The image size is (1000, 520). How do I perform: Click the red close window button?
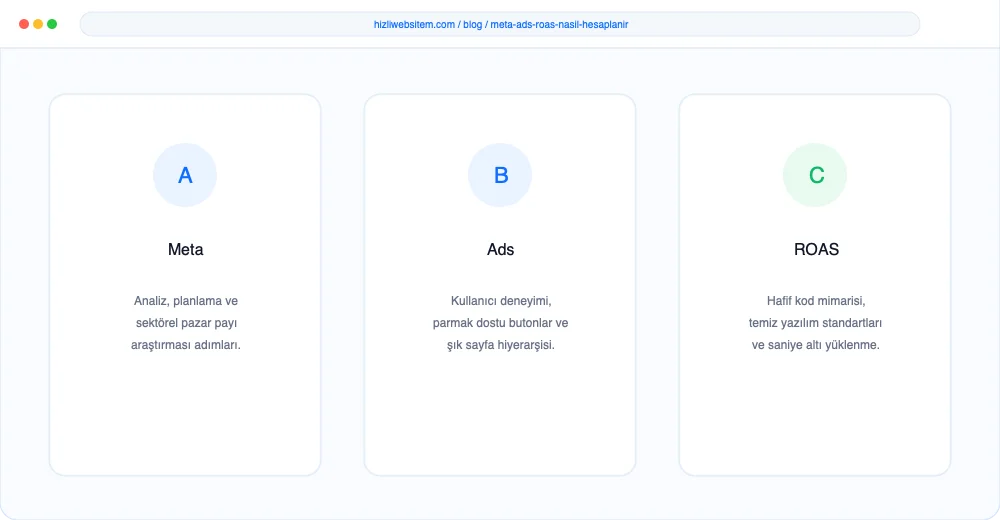tap(24, 24)
